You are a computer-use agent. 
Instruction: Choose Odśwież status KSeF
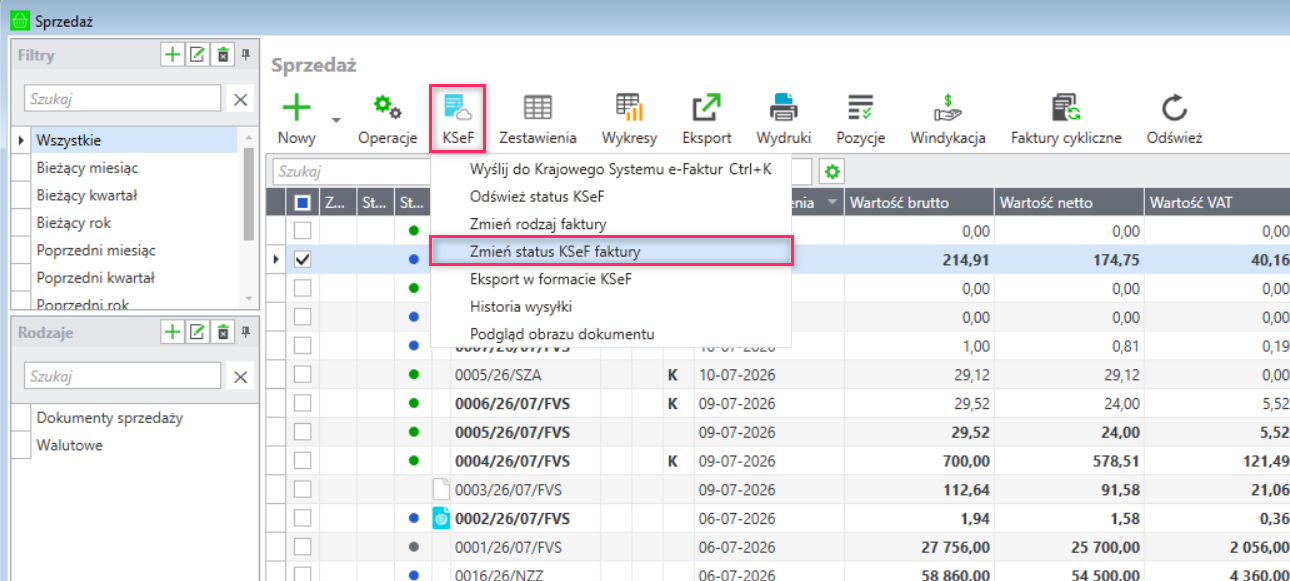coord(611,196)
